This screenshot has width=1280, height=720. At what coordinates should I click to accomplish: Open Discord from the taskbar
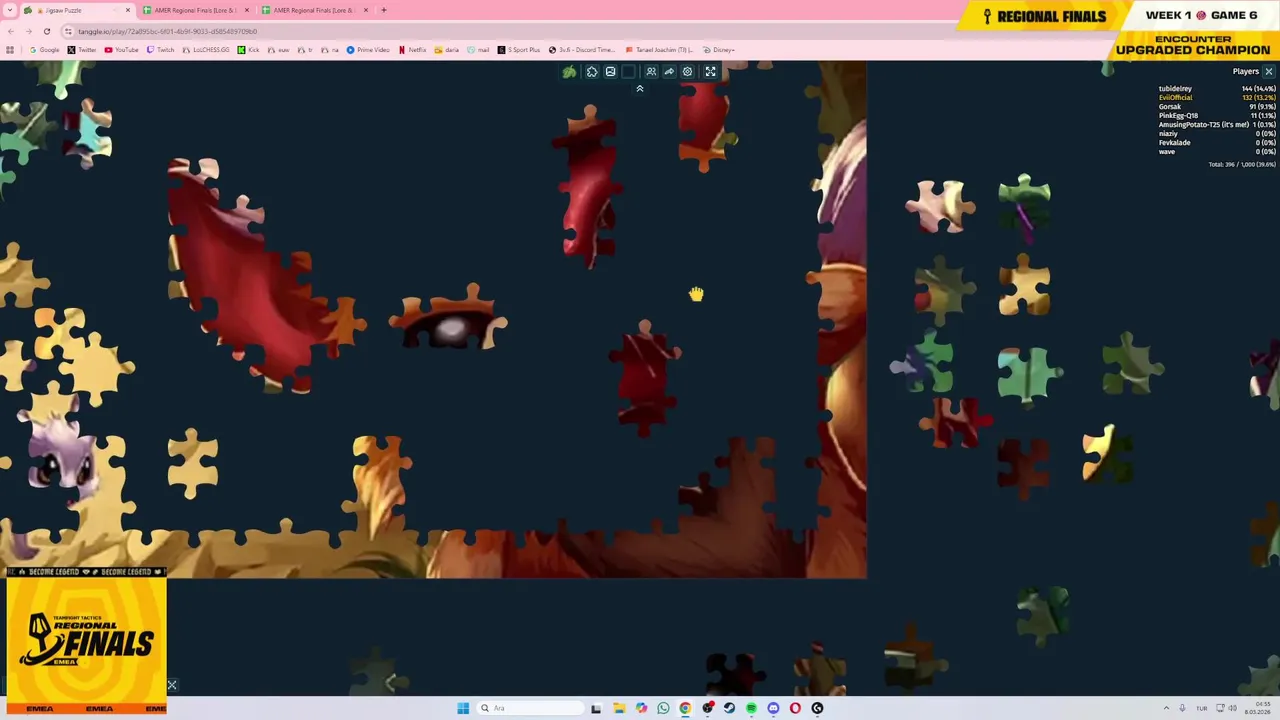click(x=773, y=708)
